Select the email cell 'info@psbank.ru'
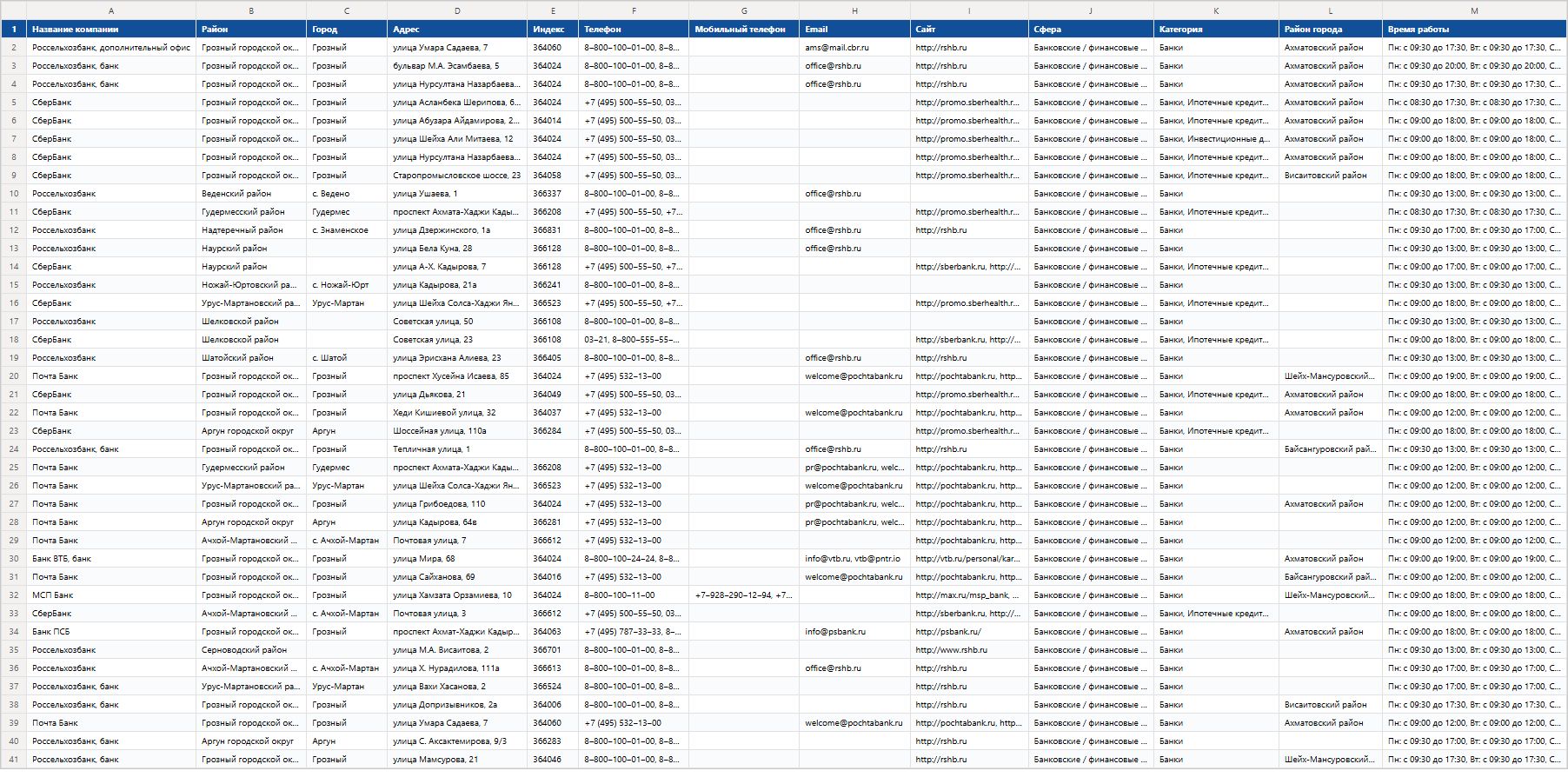1568x784 pixels. click(x=854, y=632)
